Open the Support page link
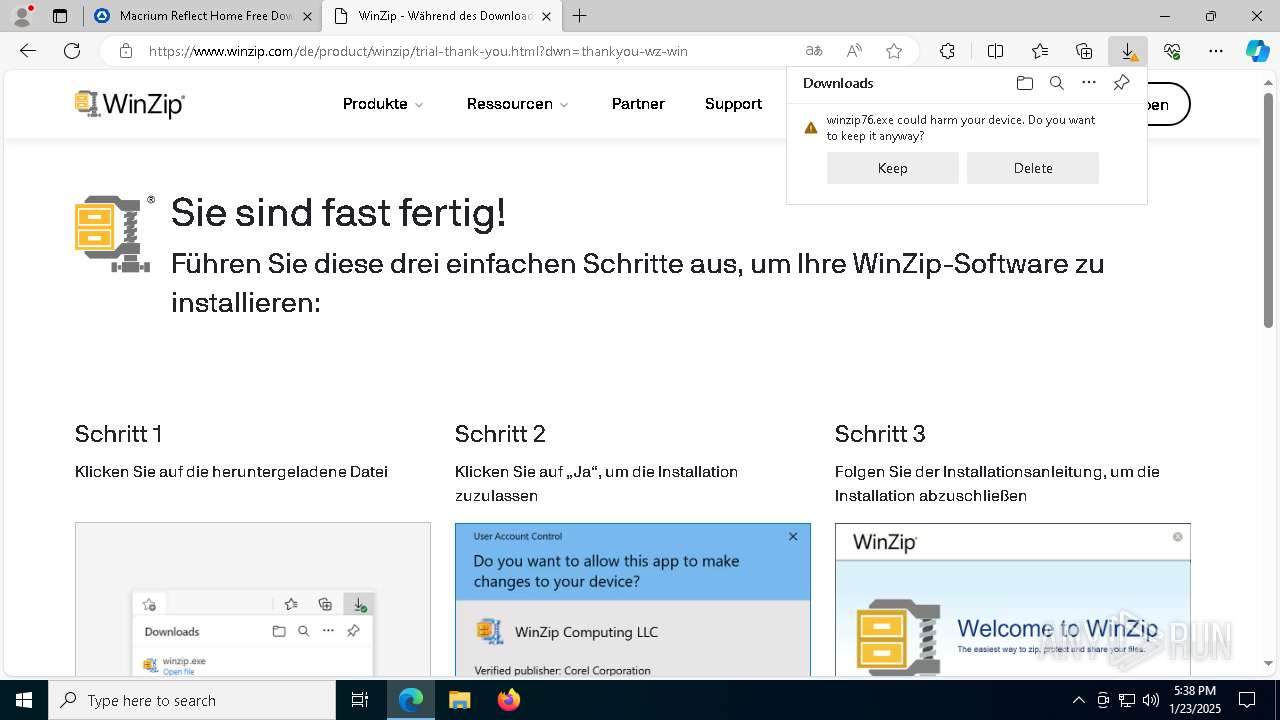The height and width of the screenshot is (720, 1280). (733, 104)
